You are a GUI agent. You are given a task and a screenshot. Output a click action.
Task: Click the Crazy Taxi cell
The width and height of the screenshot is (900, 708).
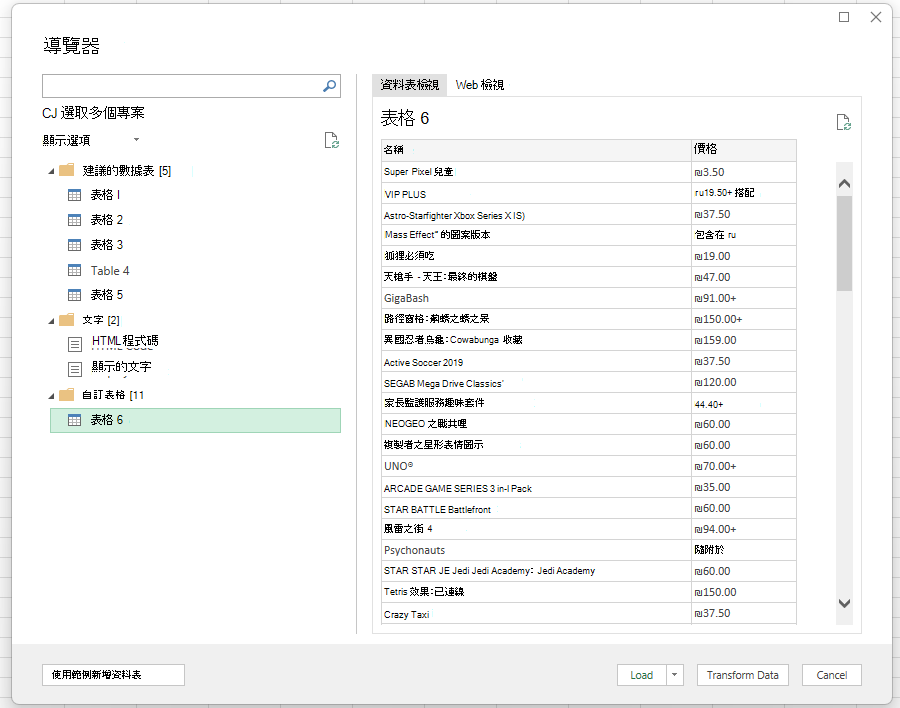pos(536,613)
